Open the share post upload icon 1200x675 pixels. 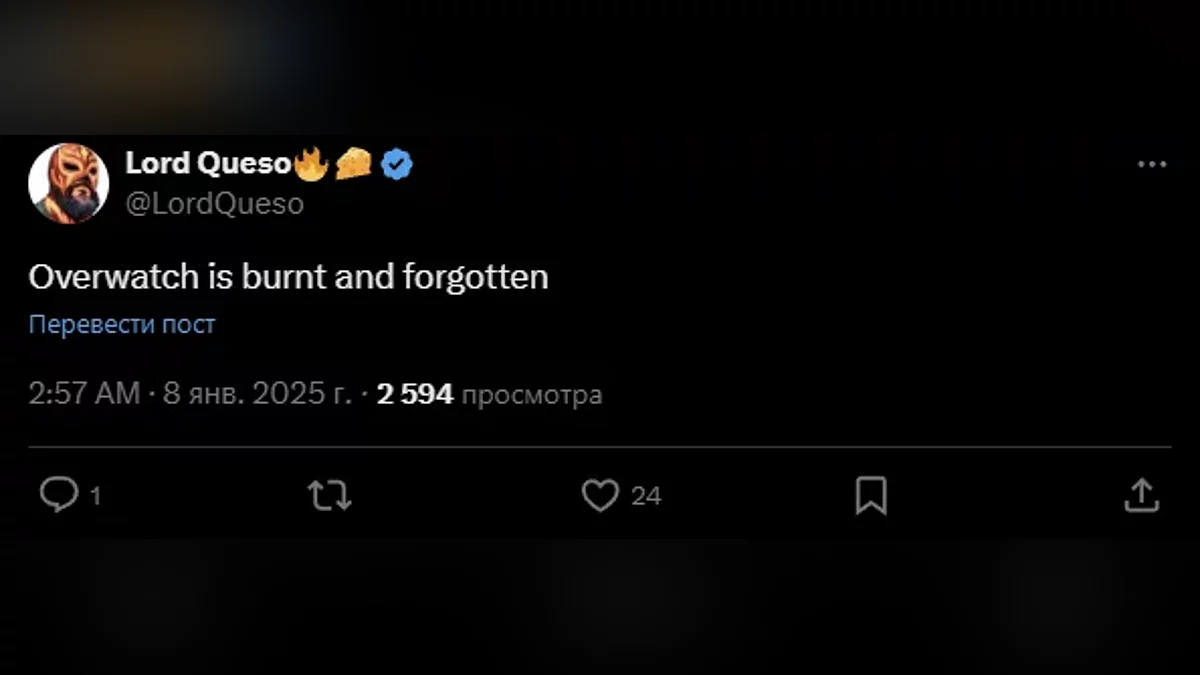click(x=1141, y=495)
